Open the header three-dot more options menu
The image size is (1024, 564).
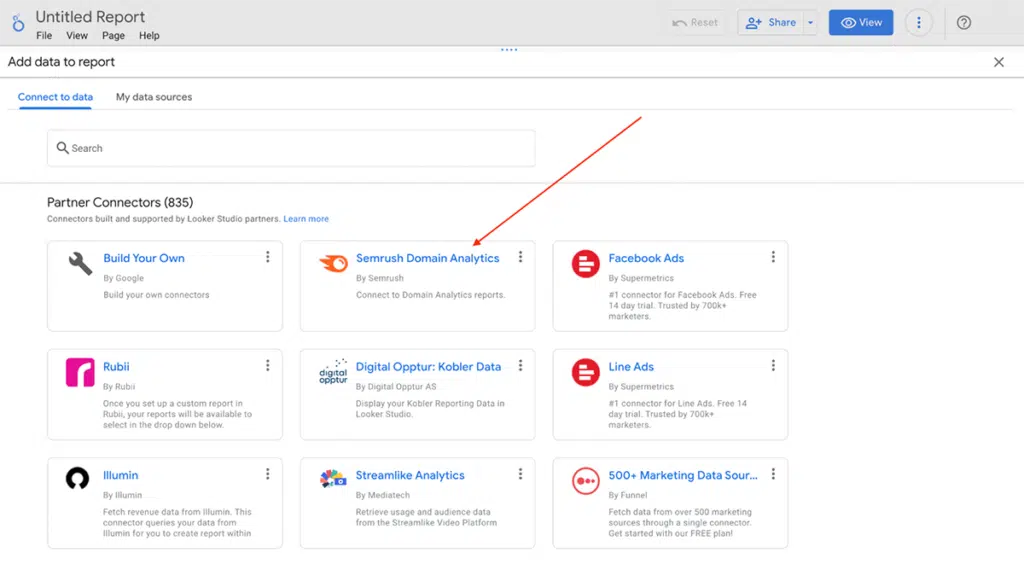[918, 23]
